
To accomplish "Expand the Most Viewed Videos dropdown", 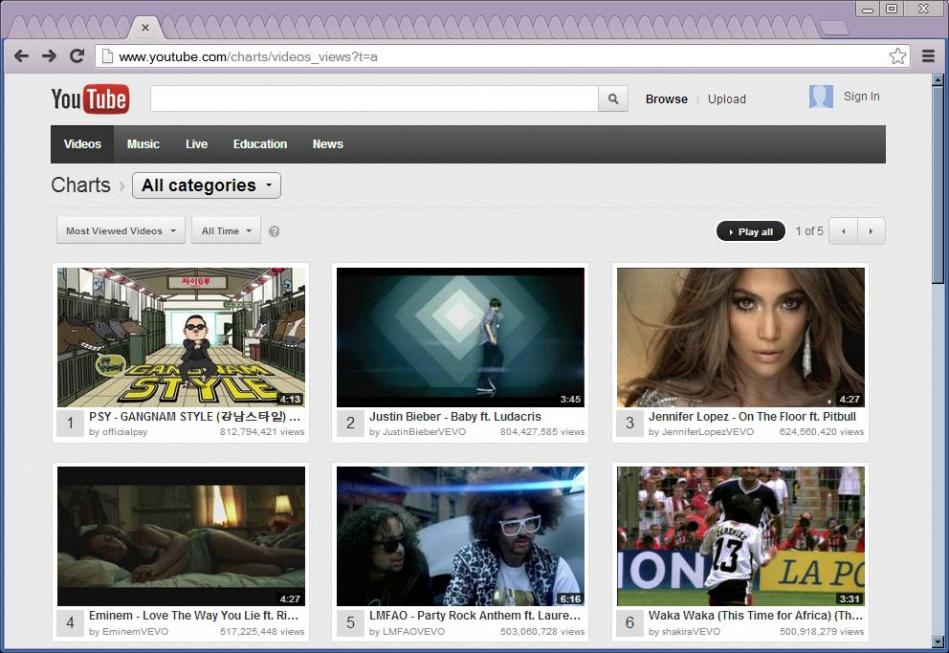I will point(120,231).
